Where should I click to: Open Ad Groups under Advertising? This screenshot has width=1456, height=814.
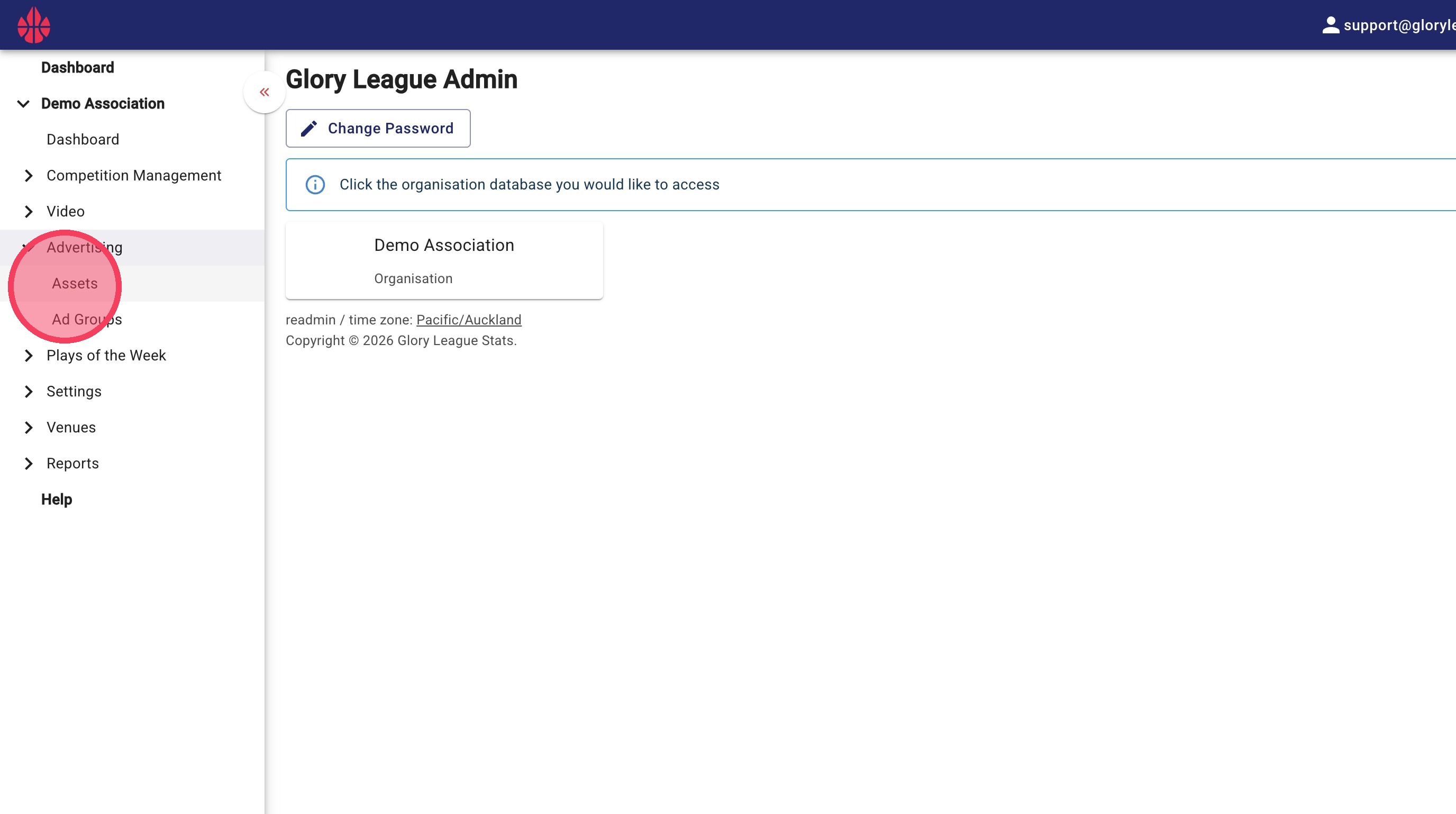(87, 319)
